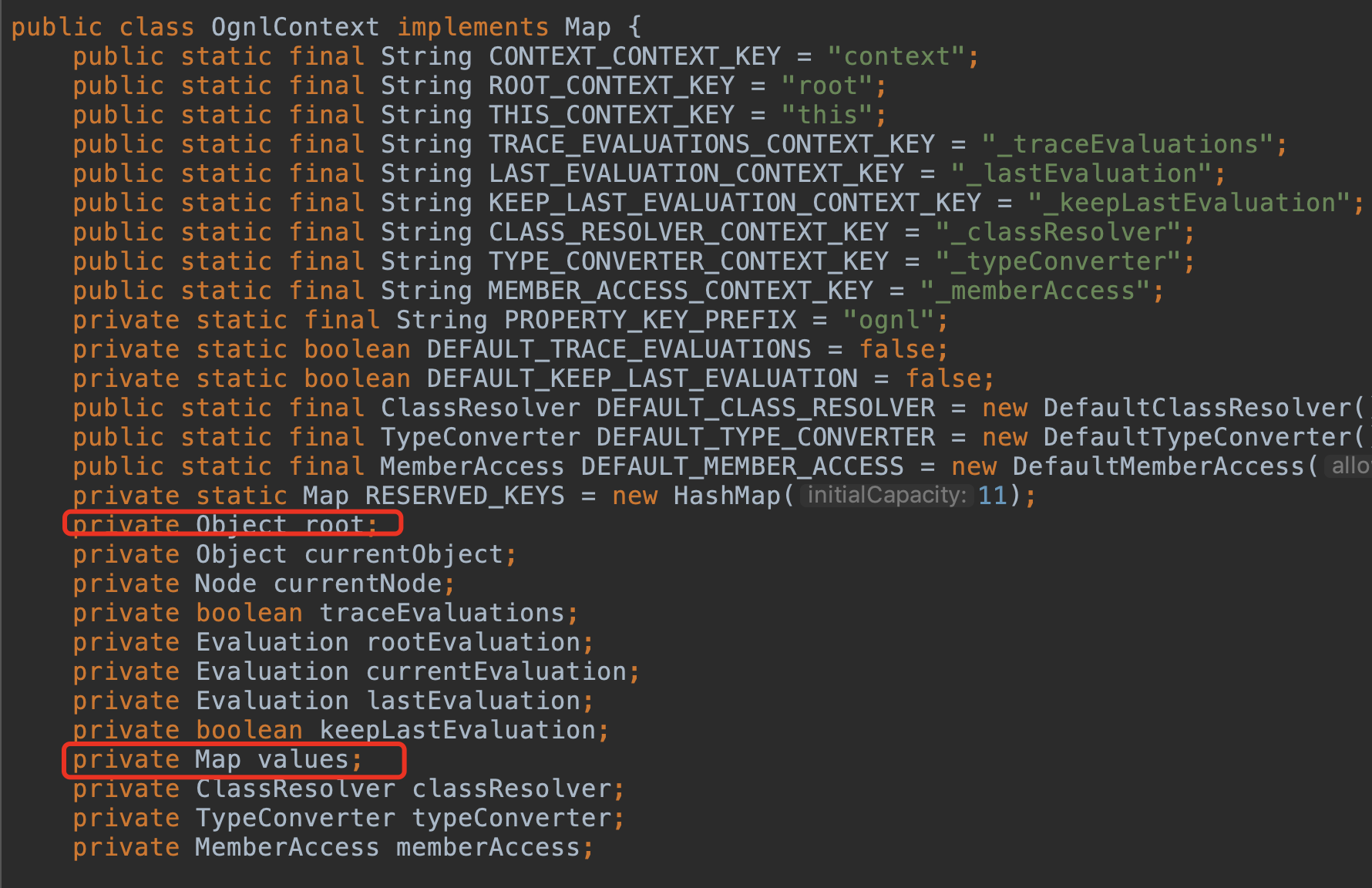
Task: Click the Node type in currentNode declaration
Action: point(226,584)
